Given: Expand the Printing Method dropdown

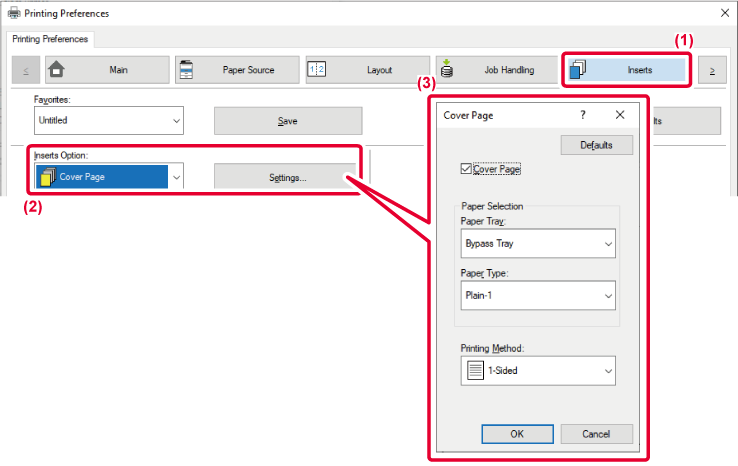Looking at the screenshot, I should coord(536,370).
